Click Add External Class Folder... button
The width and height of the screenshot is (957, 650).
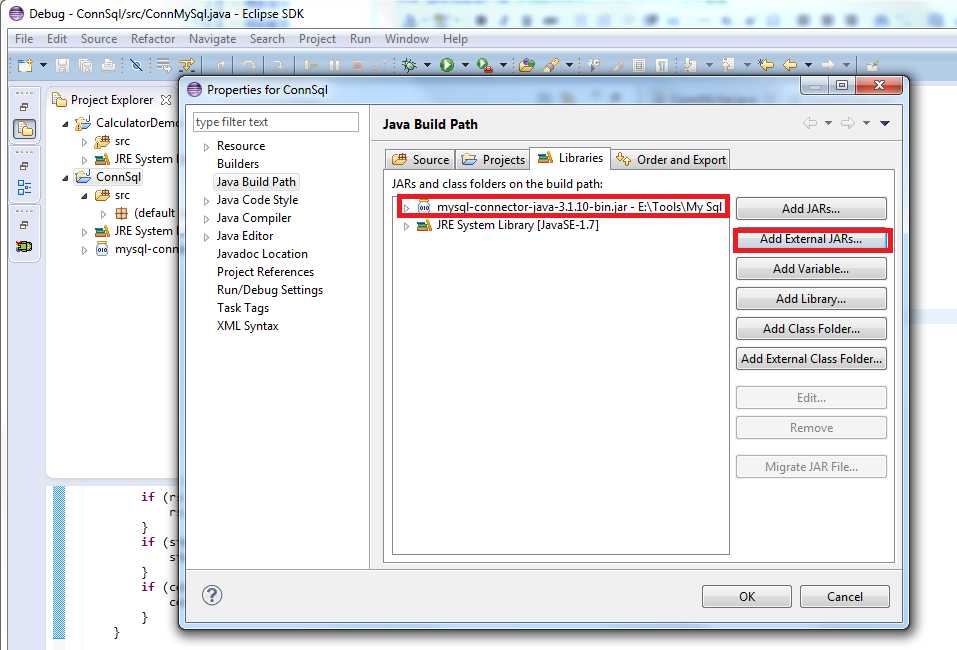coord(811,358)
